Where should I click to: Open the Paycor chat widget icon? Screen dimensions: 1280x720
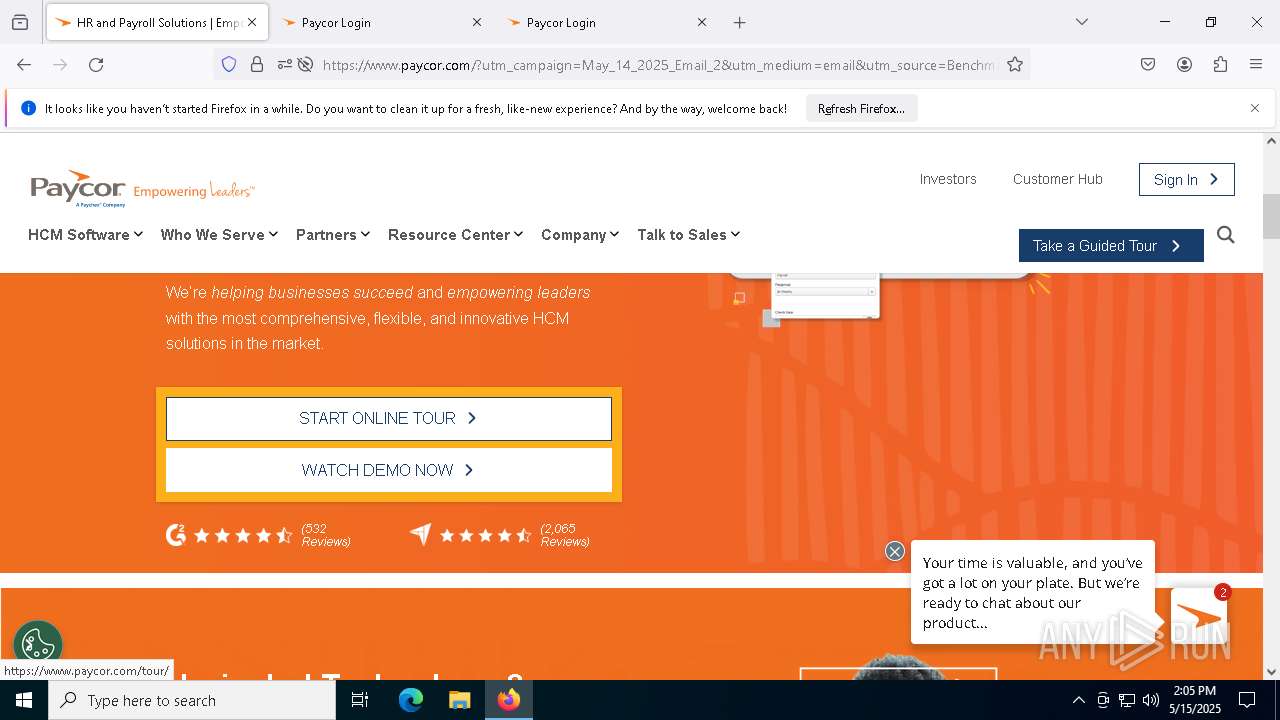coord(1199,616)
